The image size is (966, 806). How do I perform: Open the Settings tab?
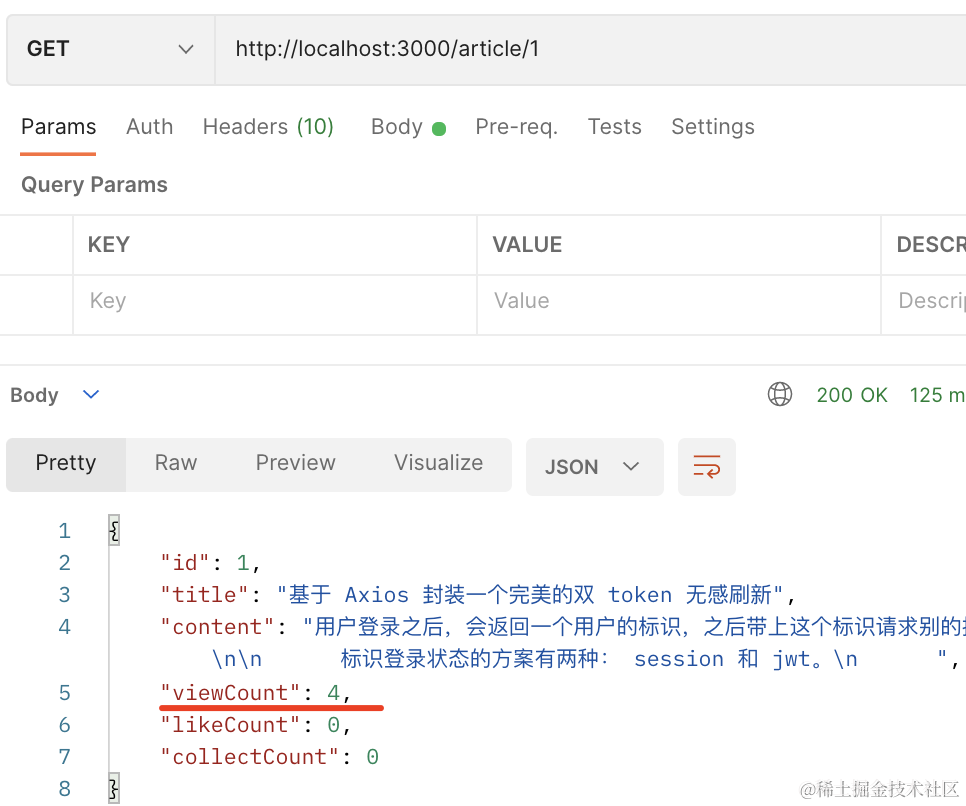coord(712,127)
